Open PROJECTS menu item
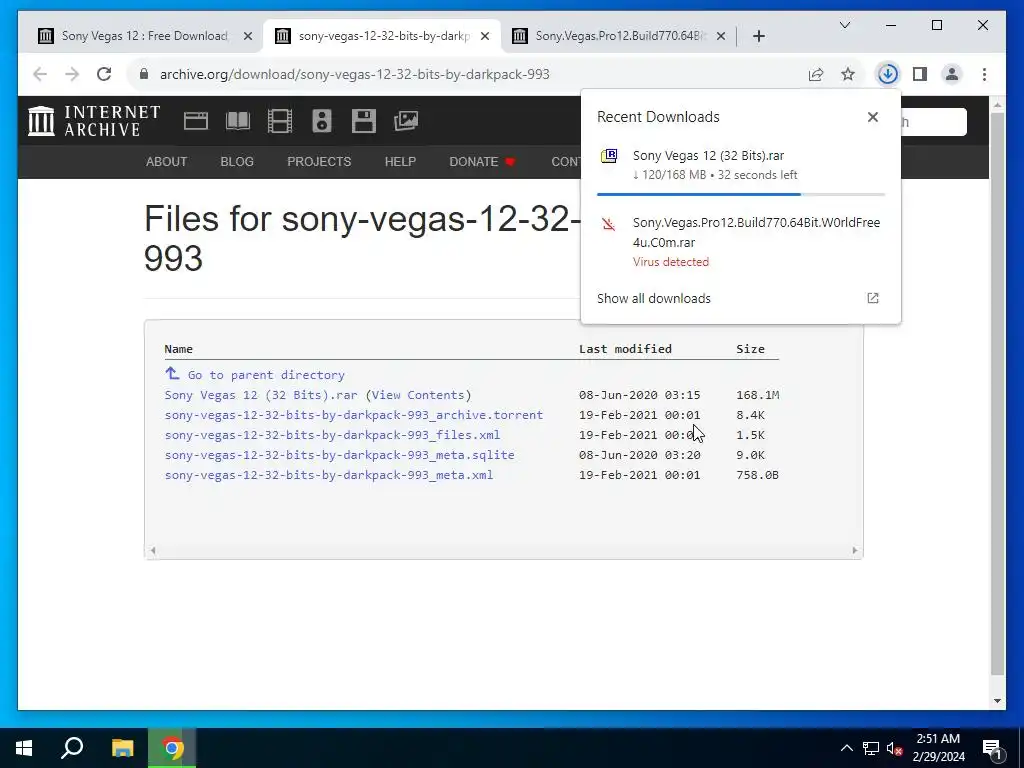Image resolution: width=1024 pixels, height=768 pixels. [x=319, y=161]
